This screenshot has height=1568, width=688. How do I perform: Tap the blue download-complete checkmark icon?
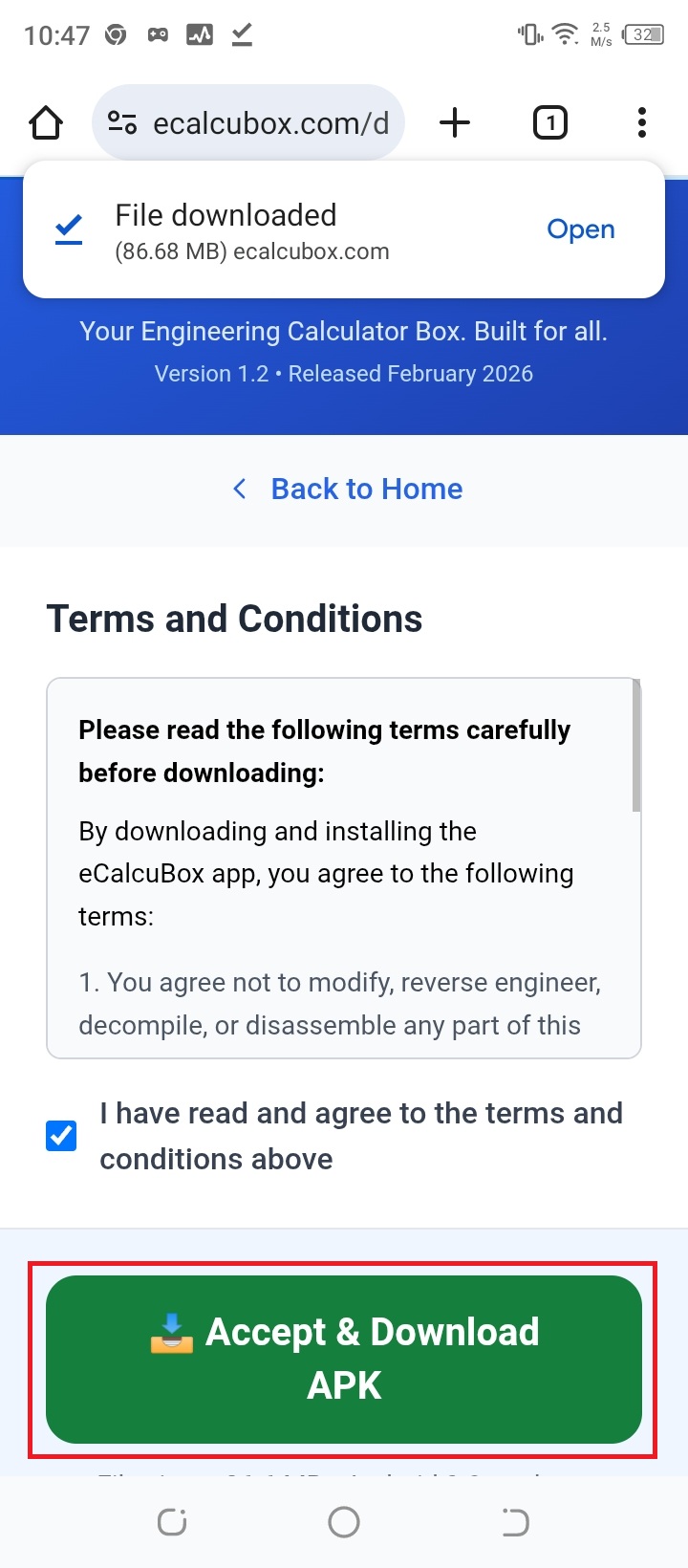(67, 228)
